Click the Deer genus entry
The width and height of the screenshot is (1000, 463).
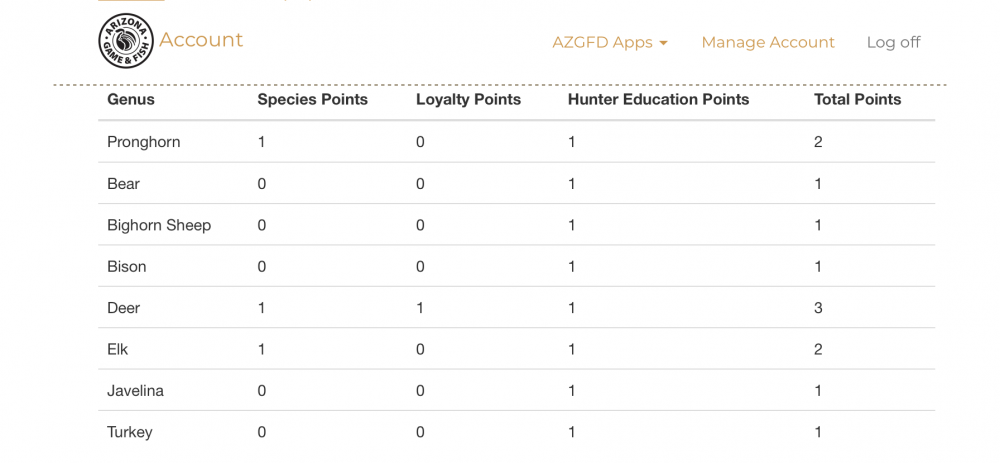click(124, 308)
